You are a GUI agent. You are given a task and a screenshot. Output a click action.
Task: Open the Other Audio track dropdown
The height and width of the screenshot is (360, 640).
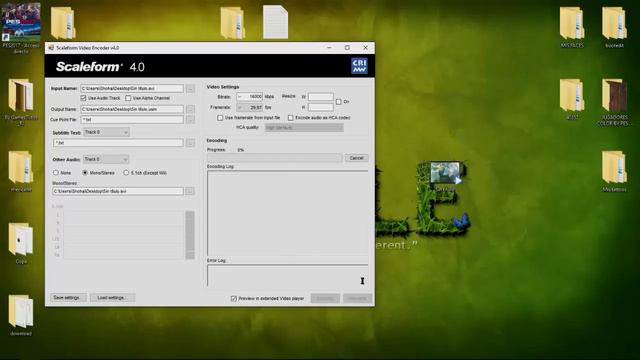(106, 159)
